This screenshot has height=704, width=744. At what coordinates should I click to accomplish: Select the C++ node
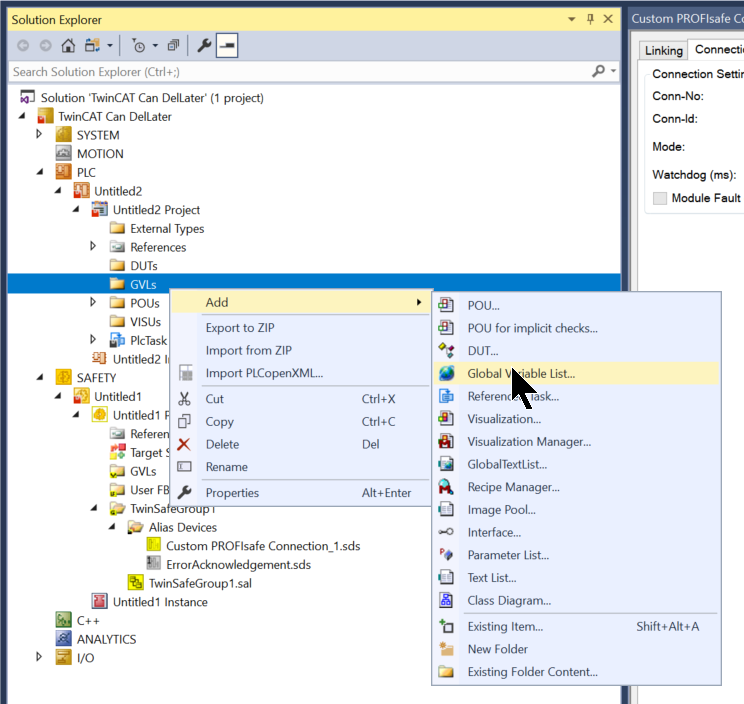click(88, 621)
